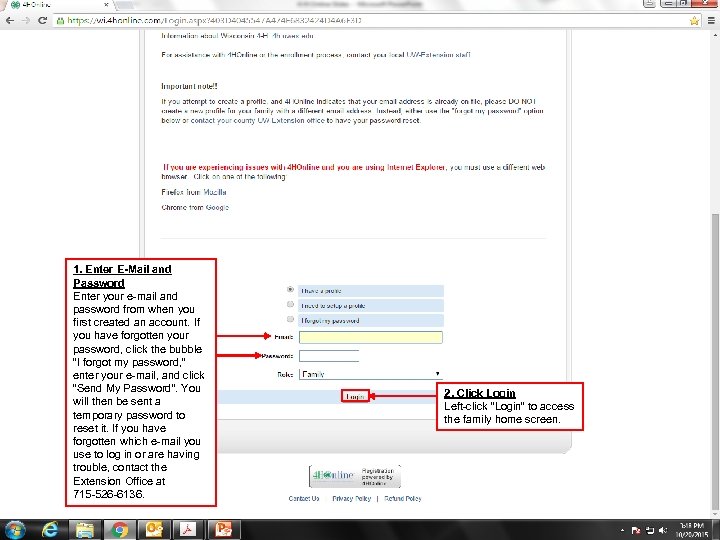Screen dimensions: 720x540
Task: Close the 4HOnline browser tab
Action: coord(106,5)
